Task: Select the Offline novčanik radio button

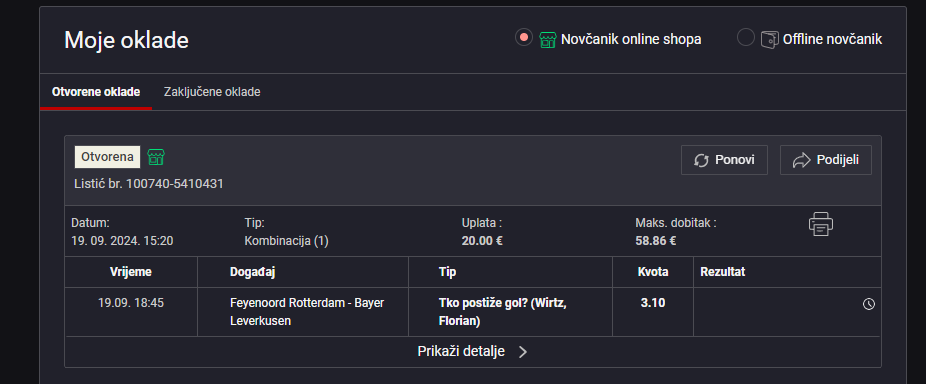Action: pos(746,37)
